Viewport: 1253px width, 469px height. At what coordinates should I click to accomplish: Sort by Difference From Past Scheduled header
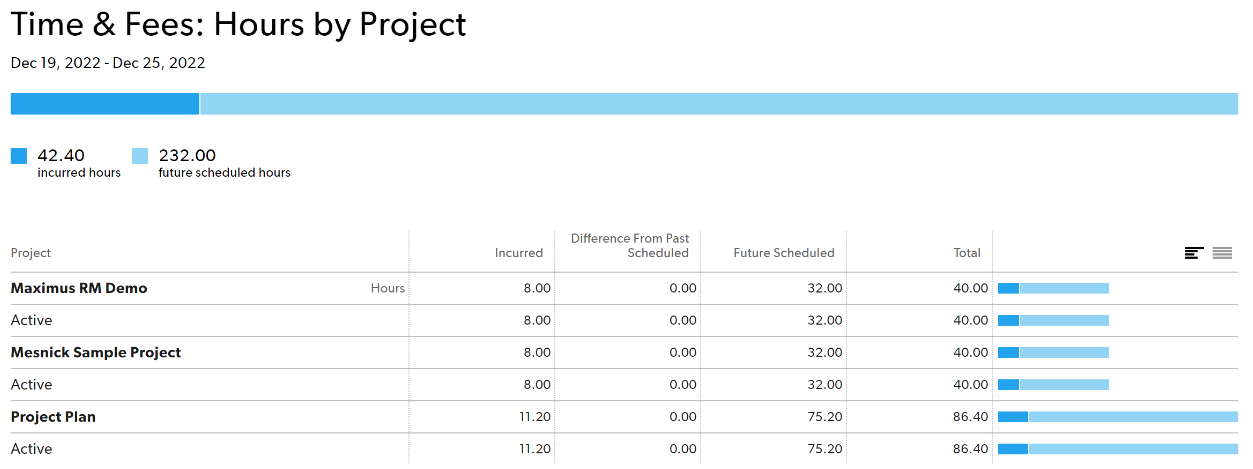coord(630,246)
